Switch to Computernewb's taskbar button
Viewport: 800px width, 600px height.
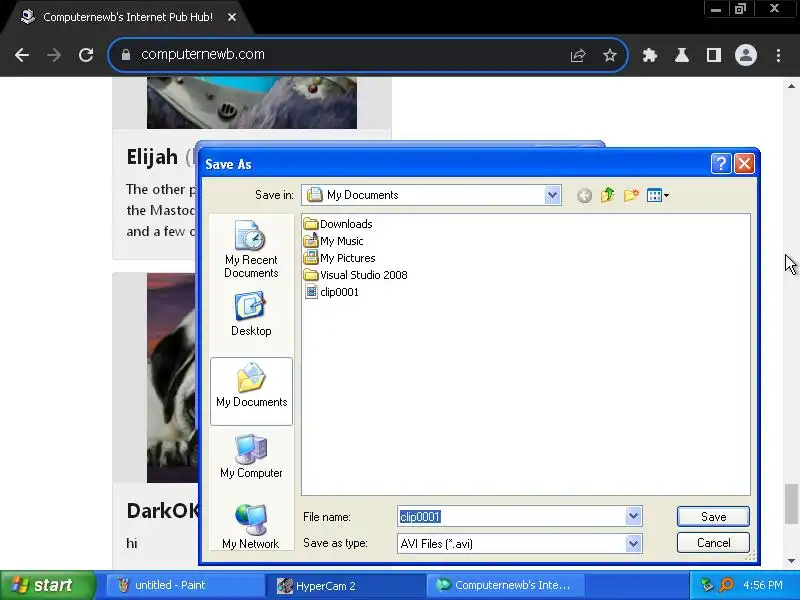[x=505, y=585]
